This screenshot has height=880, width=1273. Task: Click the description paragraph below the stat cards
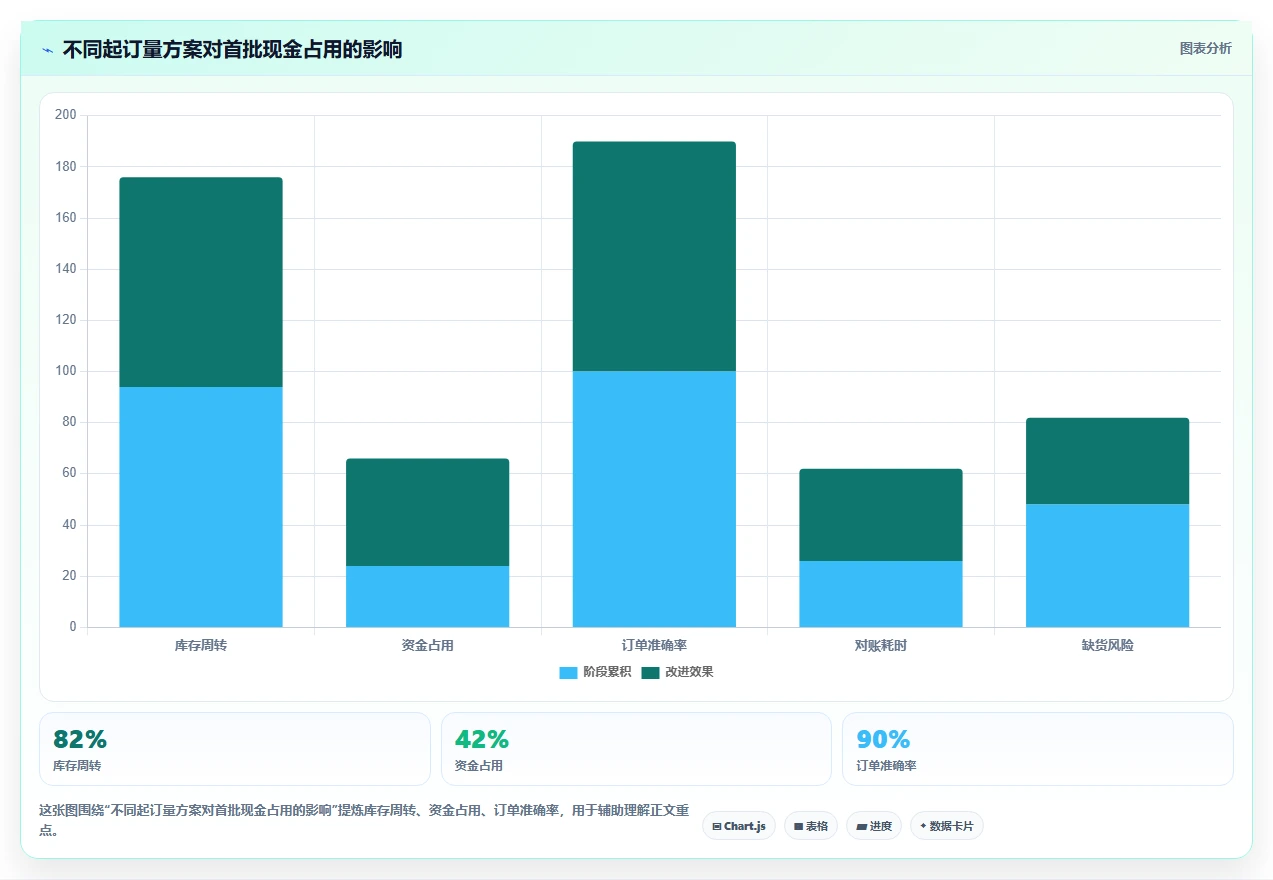[363, 820]
